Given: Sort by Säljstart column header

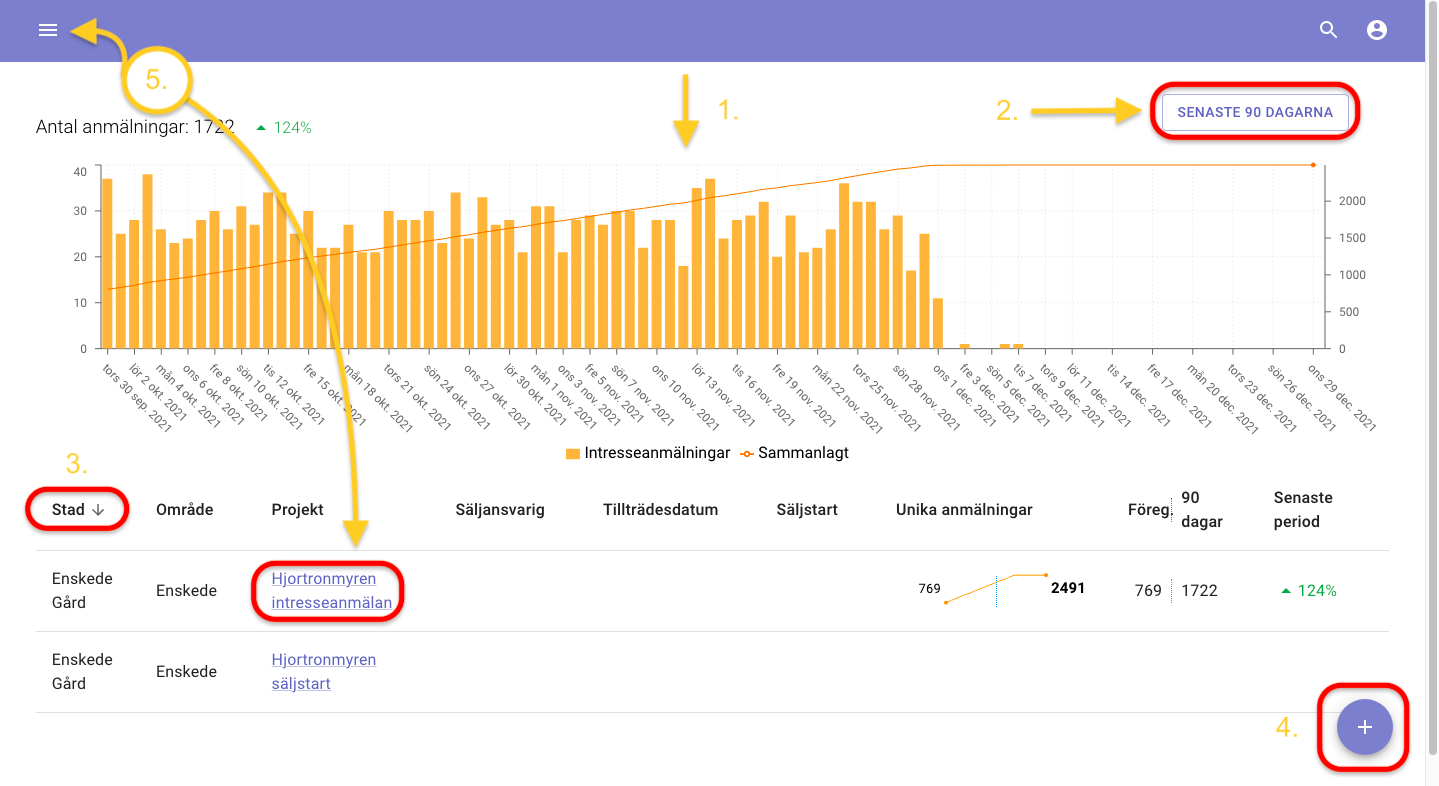Looking at the screenshot, I should click(x=806, y=510).
